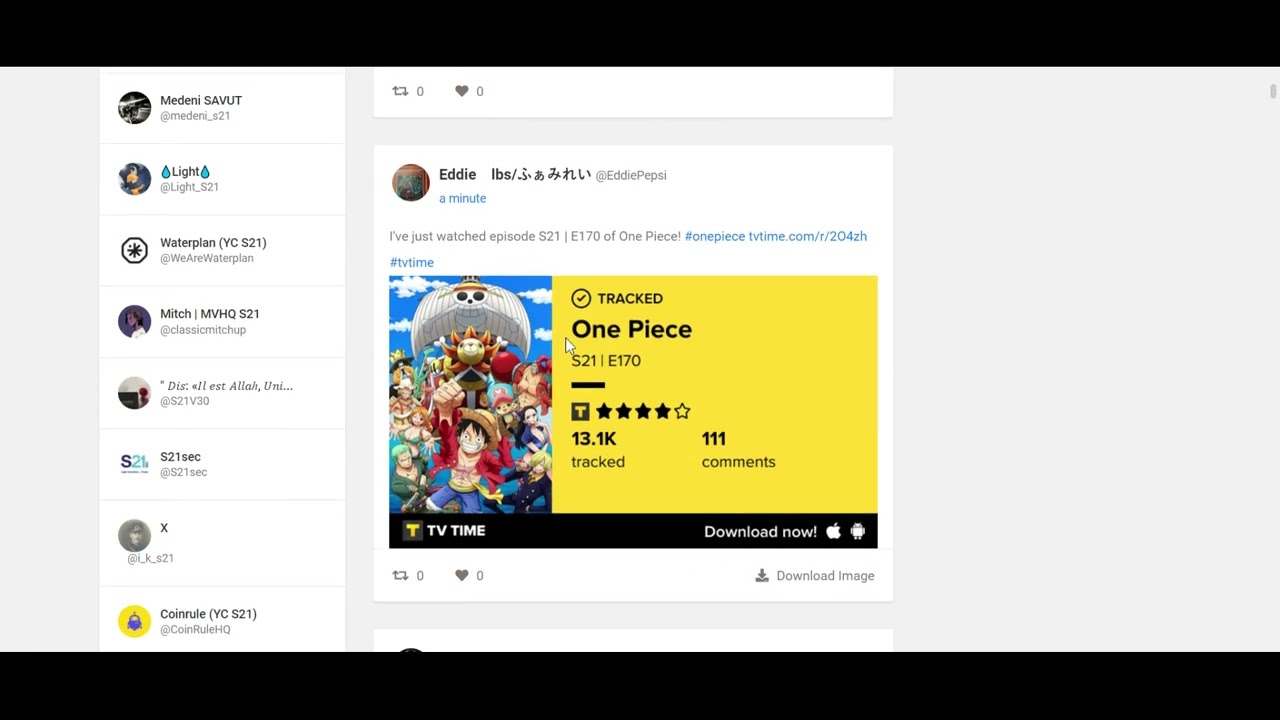Click the Android logo in TV Time banner
Viewport: 1280px width, 720px height.
[x=857, y=531]
